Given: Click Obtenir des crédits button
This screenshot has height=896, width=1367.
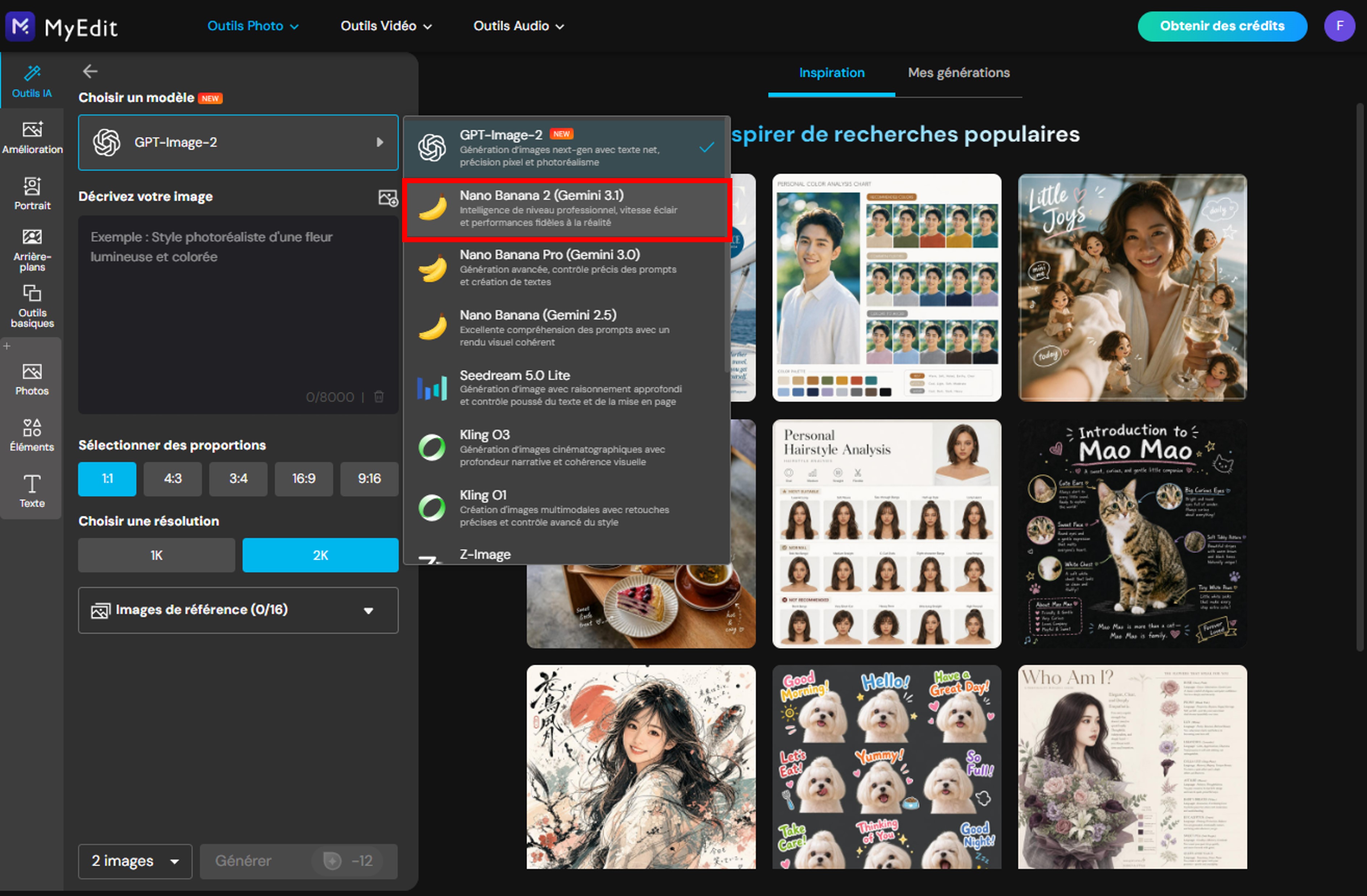Looking at the screenshot, I should [1222, 26].
